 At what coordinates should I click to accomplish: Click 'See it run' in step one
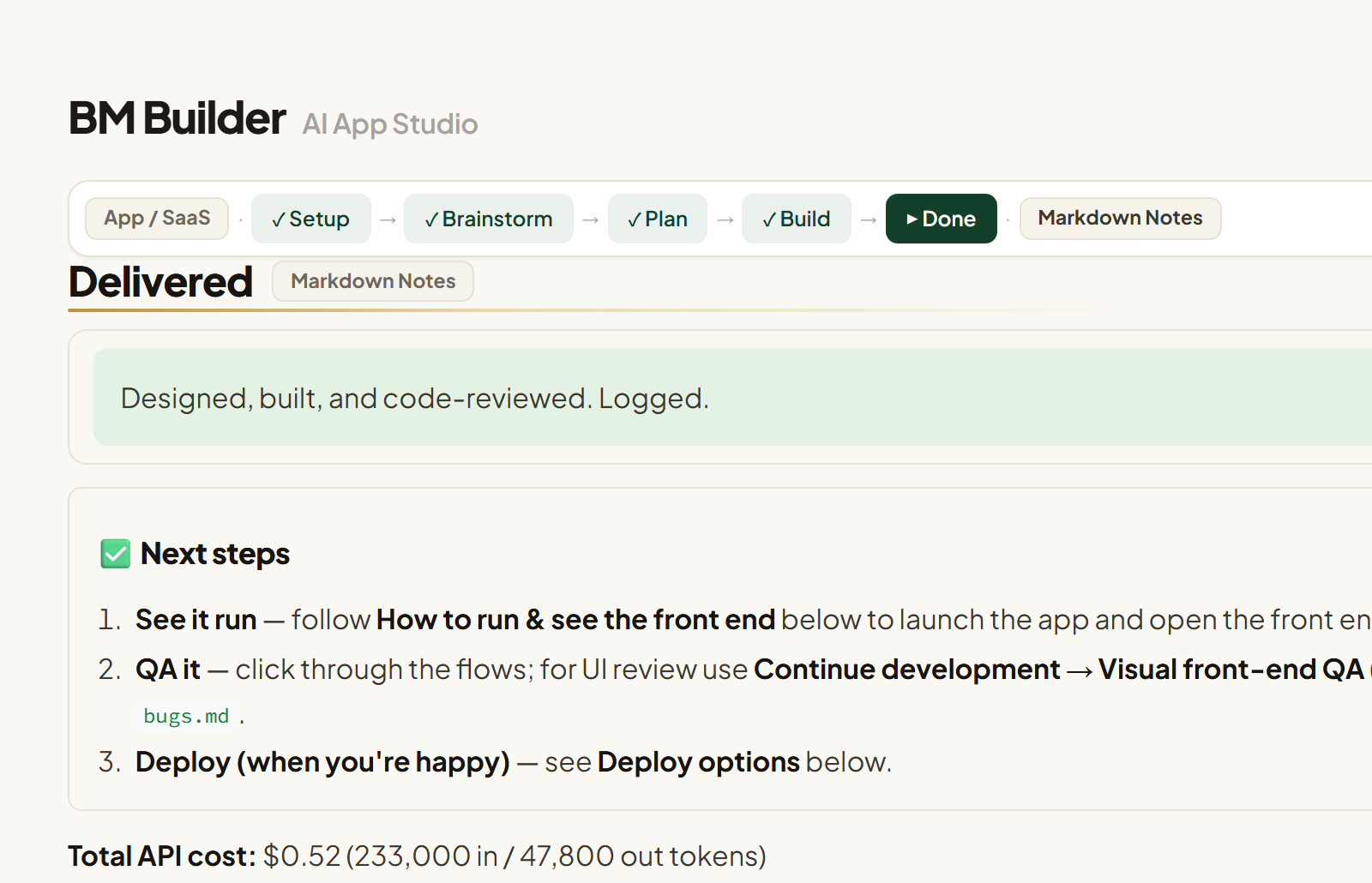pyautogui.click(x=196, y=619)
